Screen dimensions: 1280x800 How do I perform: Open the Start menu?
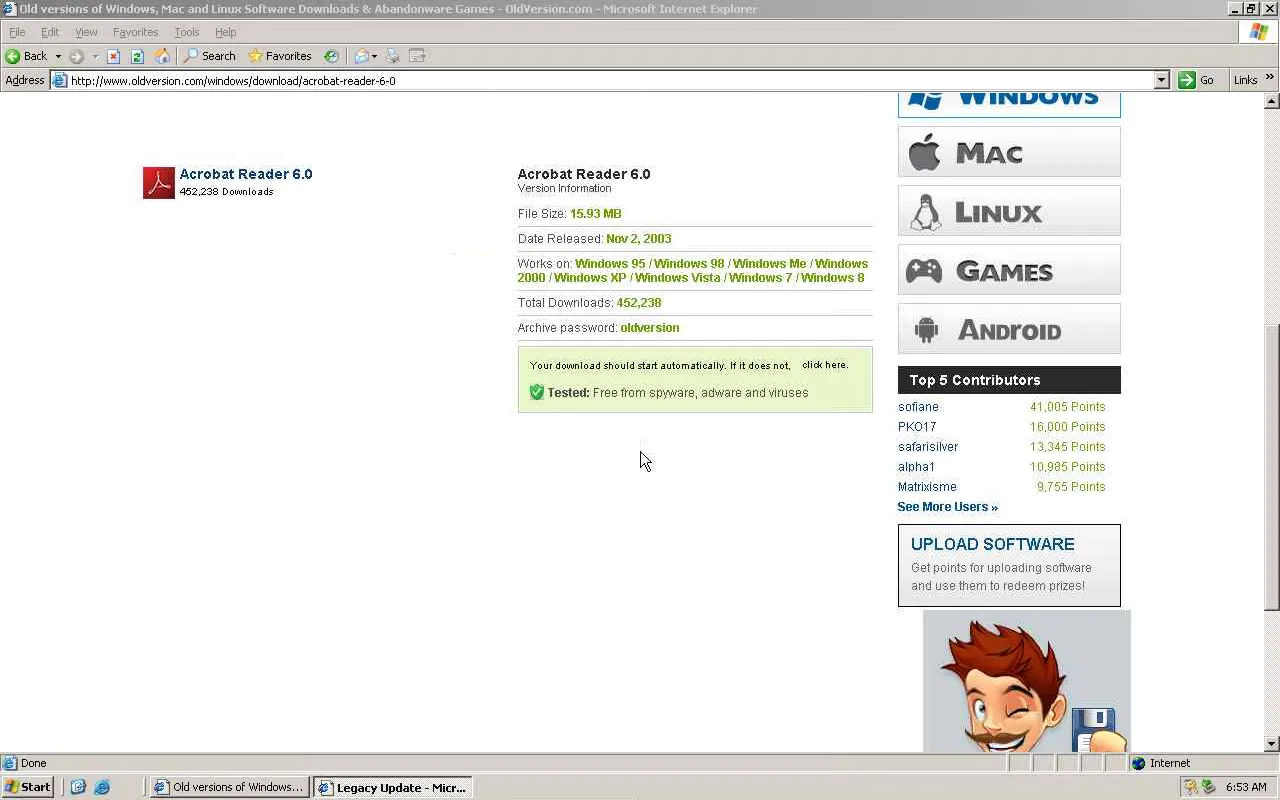pyautogui.click(x=28, y=787)
